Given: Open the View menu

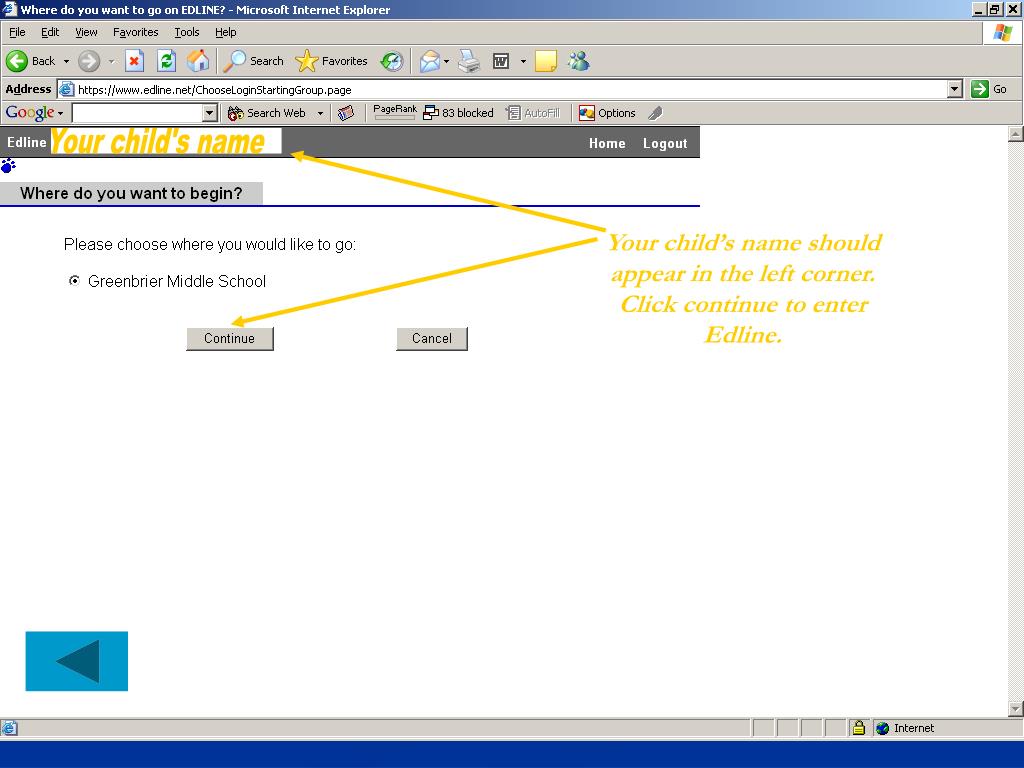Looking at the screenshot, I should coord(86,32).
